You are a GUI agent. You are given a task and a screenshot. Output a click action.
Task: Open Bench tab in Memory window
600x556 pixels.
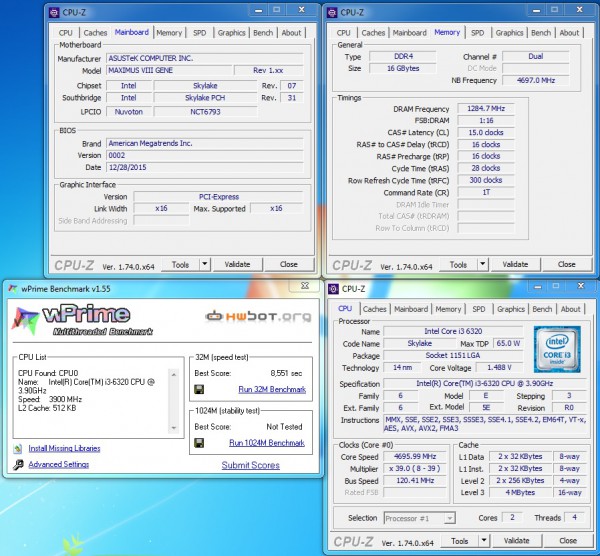coord(541,33)
